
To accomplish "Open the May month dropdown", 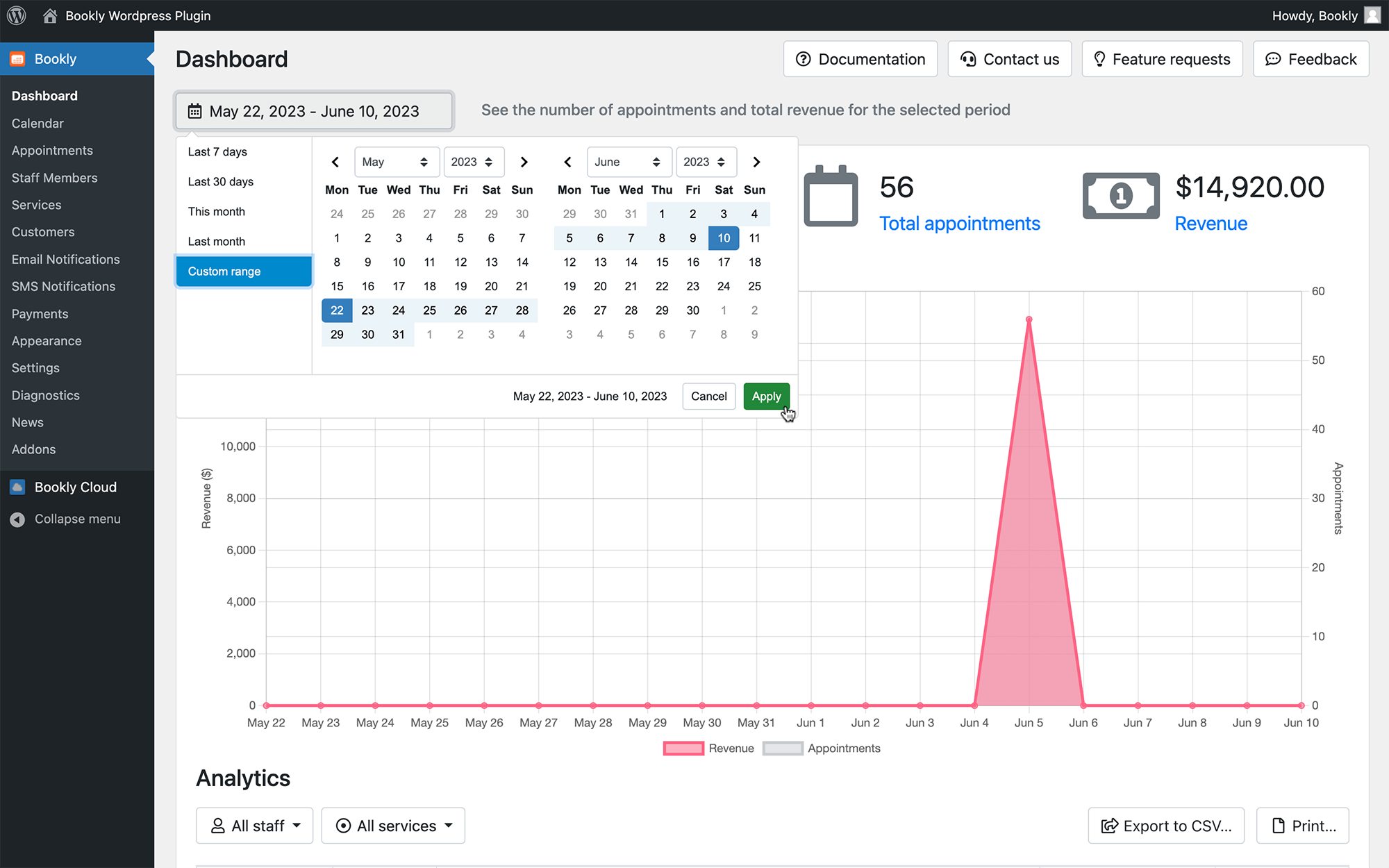I will click(397, 162).
